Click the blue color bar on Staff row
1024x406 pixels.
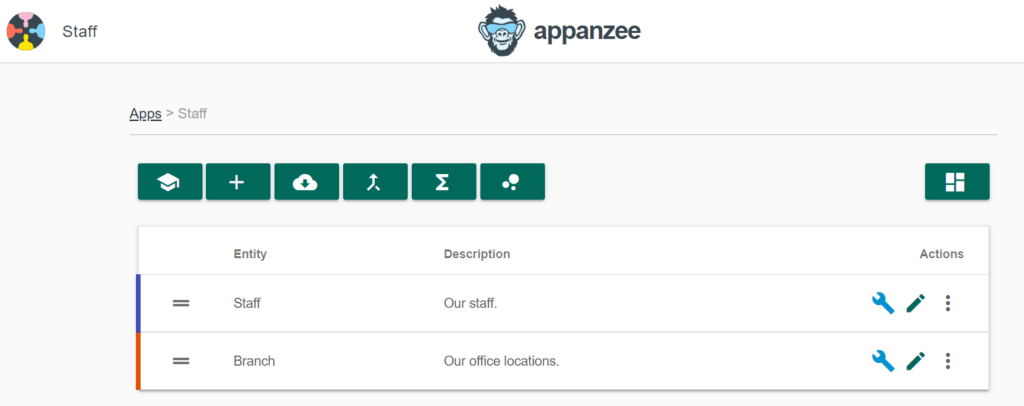click(x=138, y=304)
